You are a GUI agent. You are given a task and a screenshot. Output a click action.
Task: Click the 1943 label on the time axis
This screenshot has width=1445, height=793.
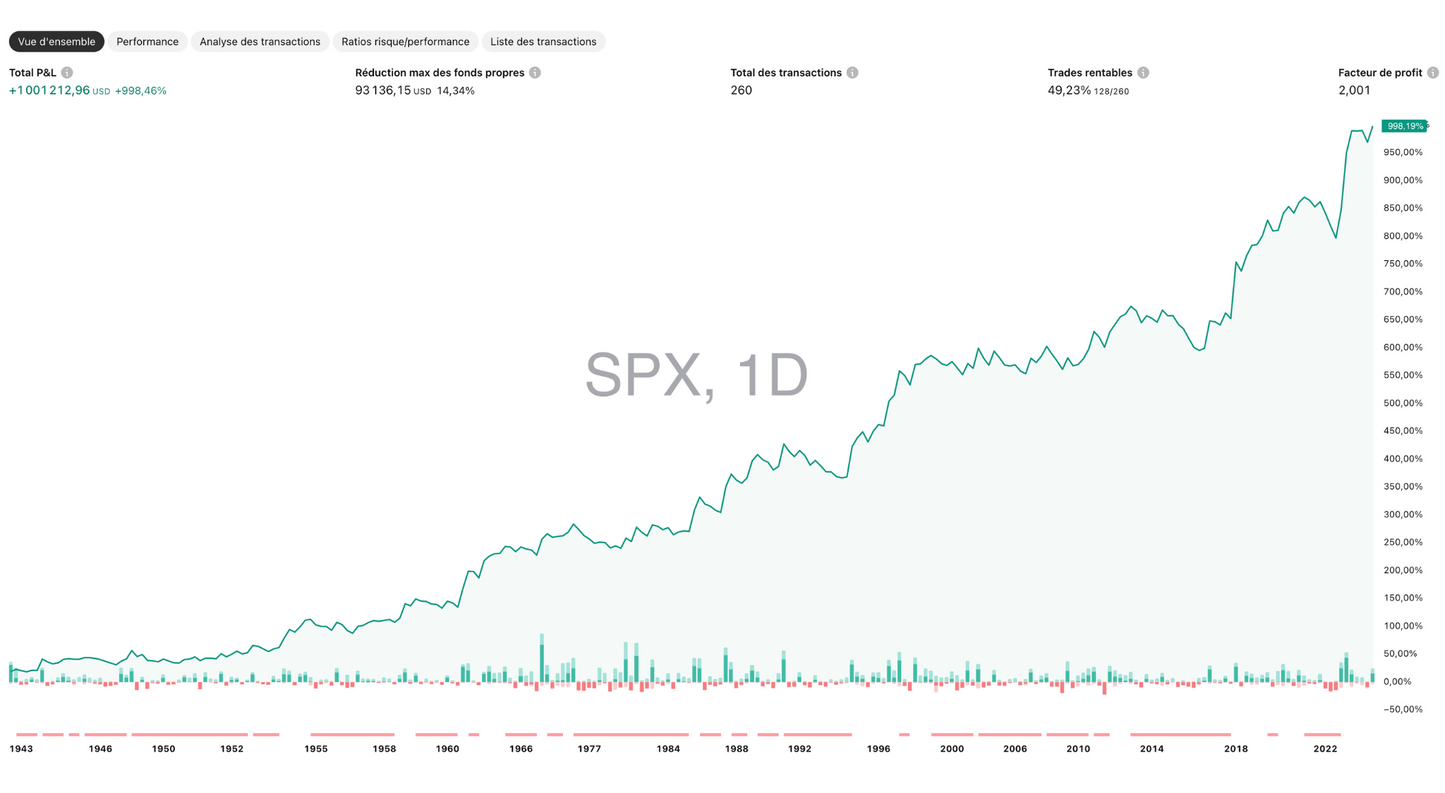20,748
